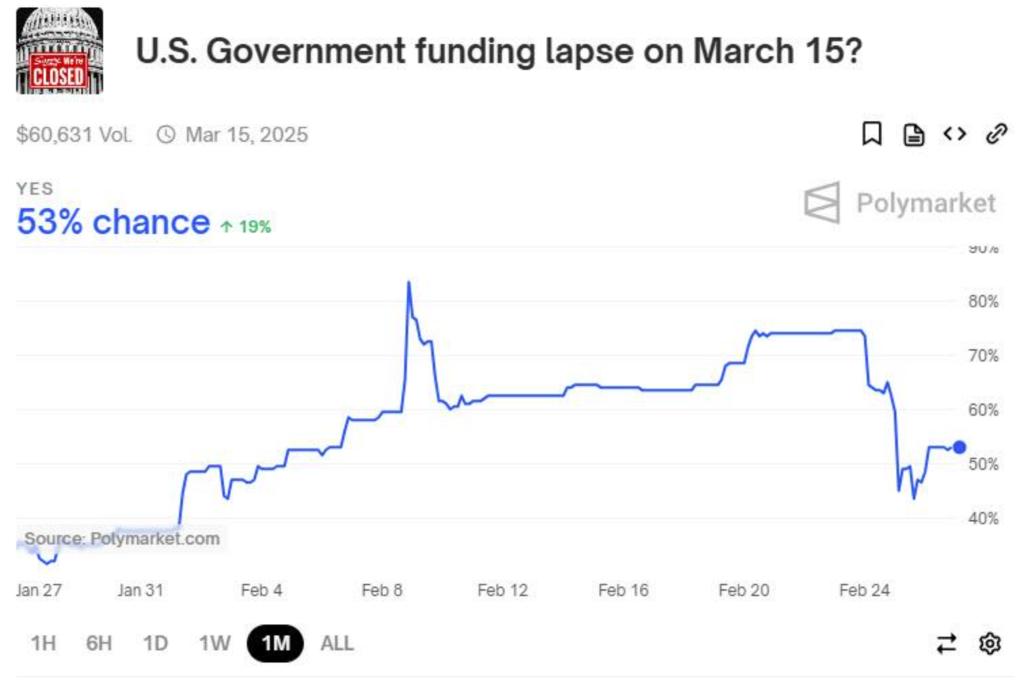The width and height of the screenshot is (1024, 682).
Task: Click the Polymarket logo watermark
Action: [900, 203]
